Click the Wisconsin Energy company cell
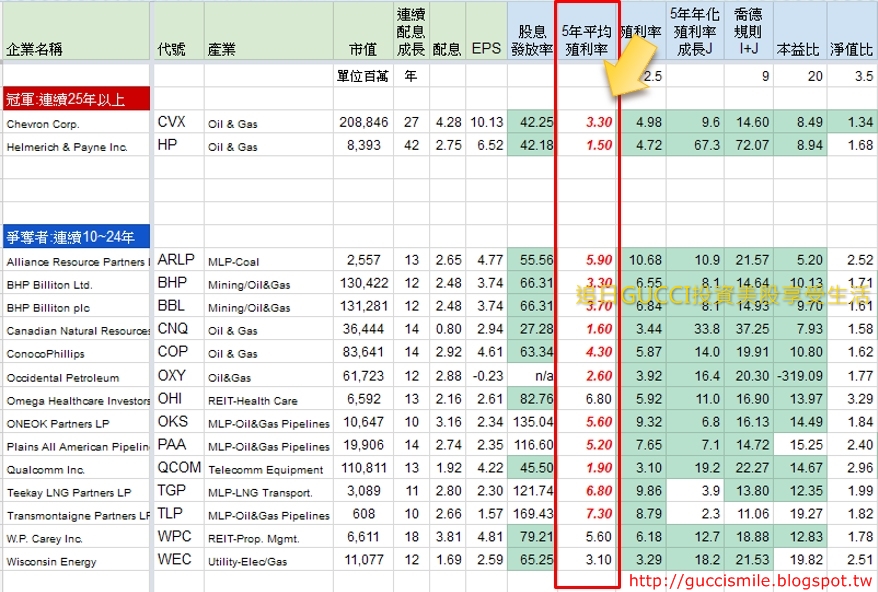Image resolution: width=878 pixels, height=592 pixels. [76, 560]
